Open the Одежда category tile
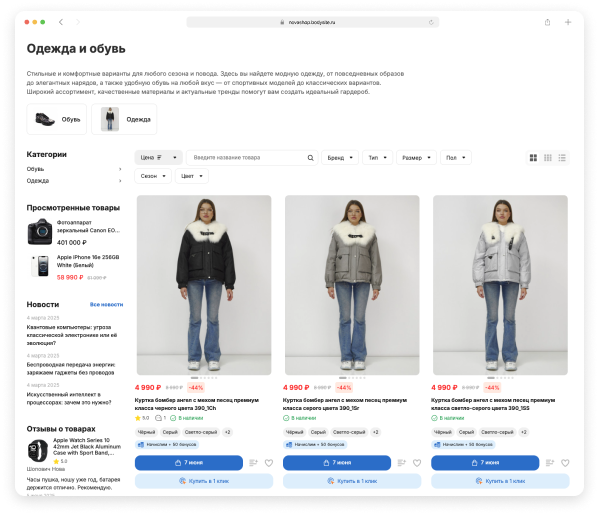599x515 pixels. coord(124,119)
